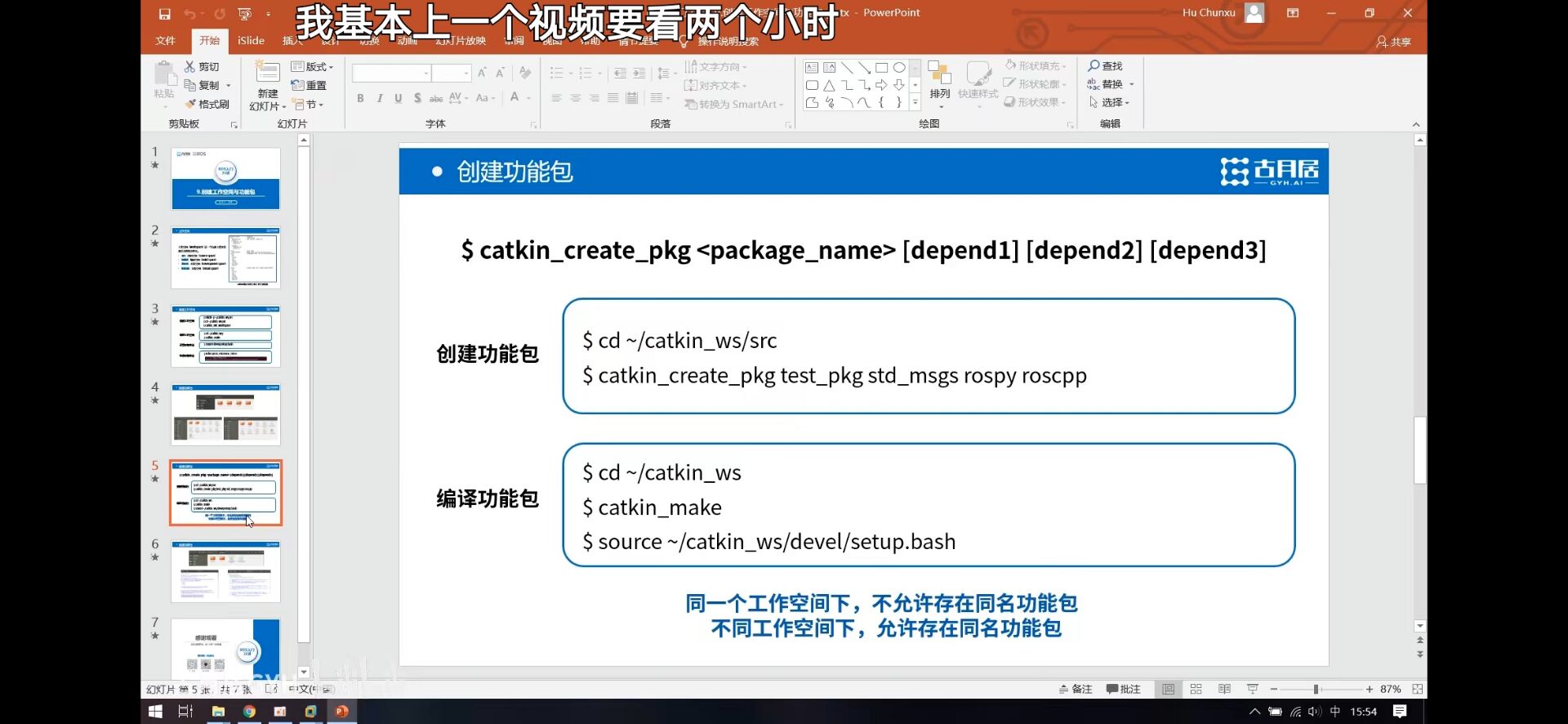Toggle the 批注 comments pane
This screenshot has height=724, width=1568.
pyautogui.click(x=1124, y=689)
